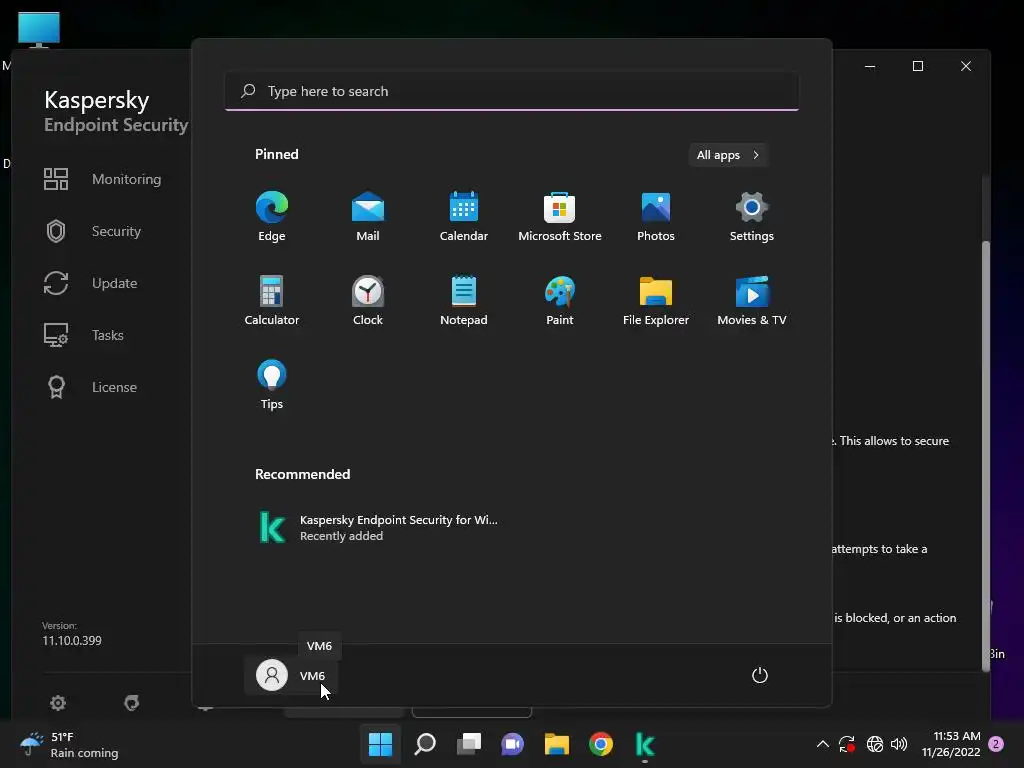This screenshot has width=1024, height=768.
Task: Click the desktop computer icon
Action: 39,30
